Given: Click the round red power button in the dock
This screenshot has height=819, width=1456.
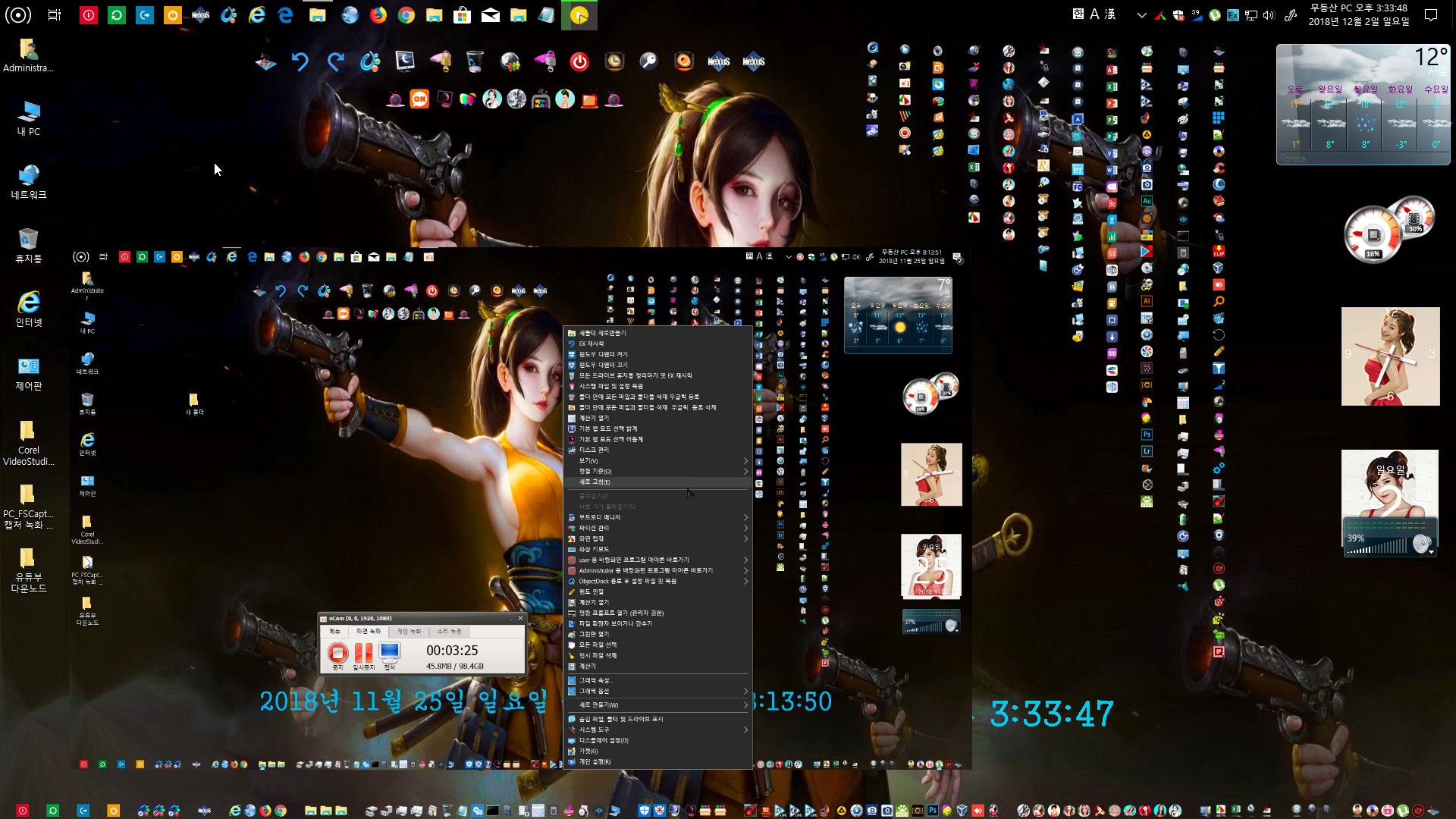Looking at the screenshot, I should point(579,61).
